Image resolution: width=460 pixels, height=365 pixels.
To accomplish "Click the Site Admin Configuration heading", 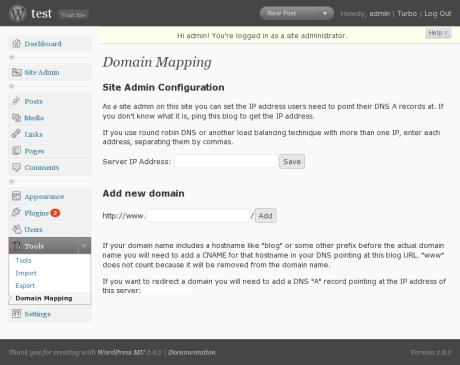I will (163, 87).
